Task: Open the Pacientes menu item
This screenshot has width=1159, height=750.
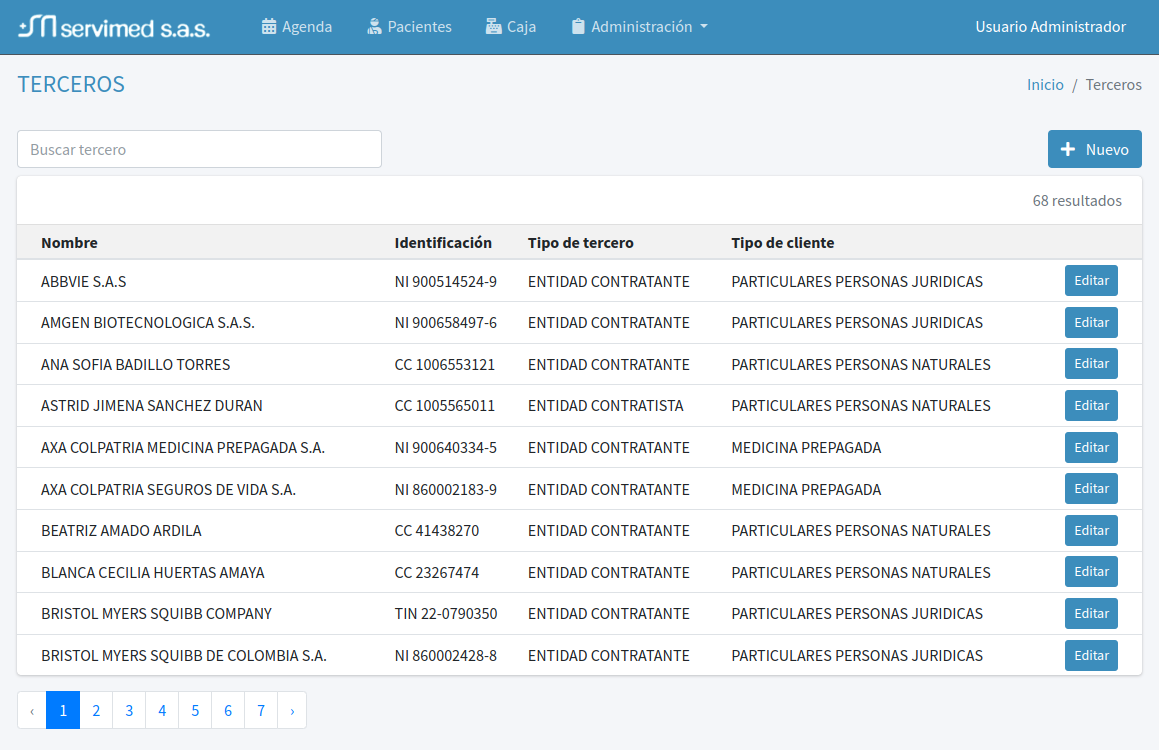Action: point(419,27)
